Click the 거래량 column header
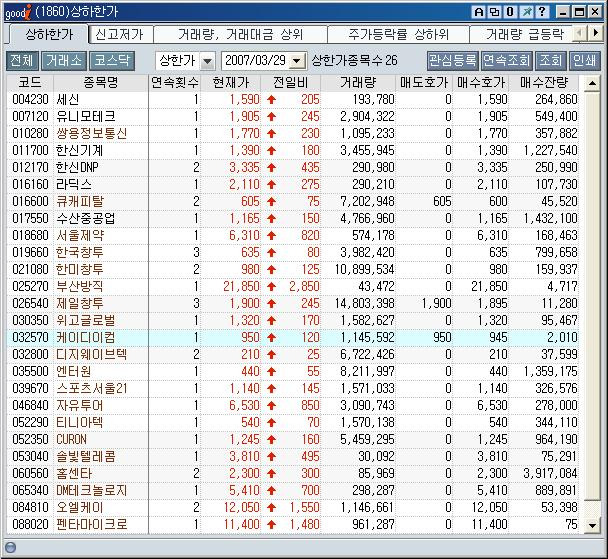Screen dimensions: 608x559 [358, 83]
